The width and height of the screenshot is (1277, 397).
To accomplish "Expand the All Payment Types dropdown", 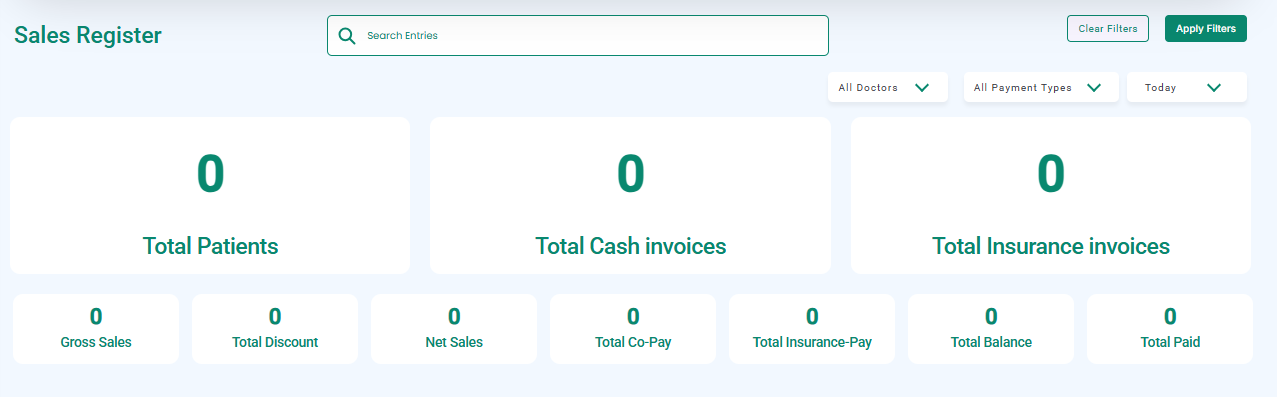I will (x=1041, y=87).
